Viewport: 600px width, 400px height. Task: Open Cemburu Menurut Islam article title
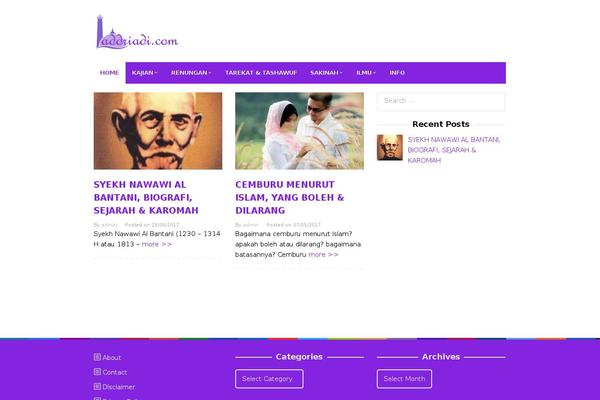[x=290, y=198]
